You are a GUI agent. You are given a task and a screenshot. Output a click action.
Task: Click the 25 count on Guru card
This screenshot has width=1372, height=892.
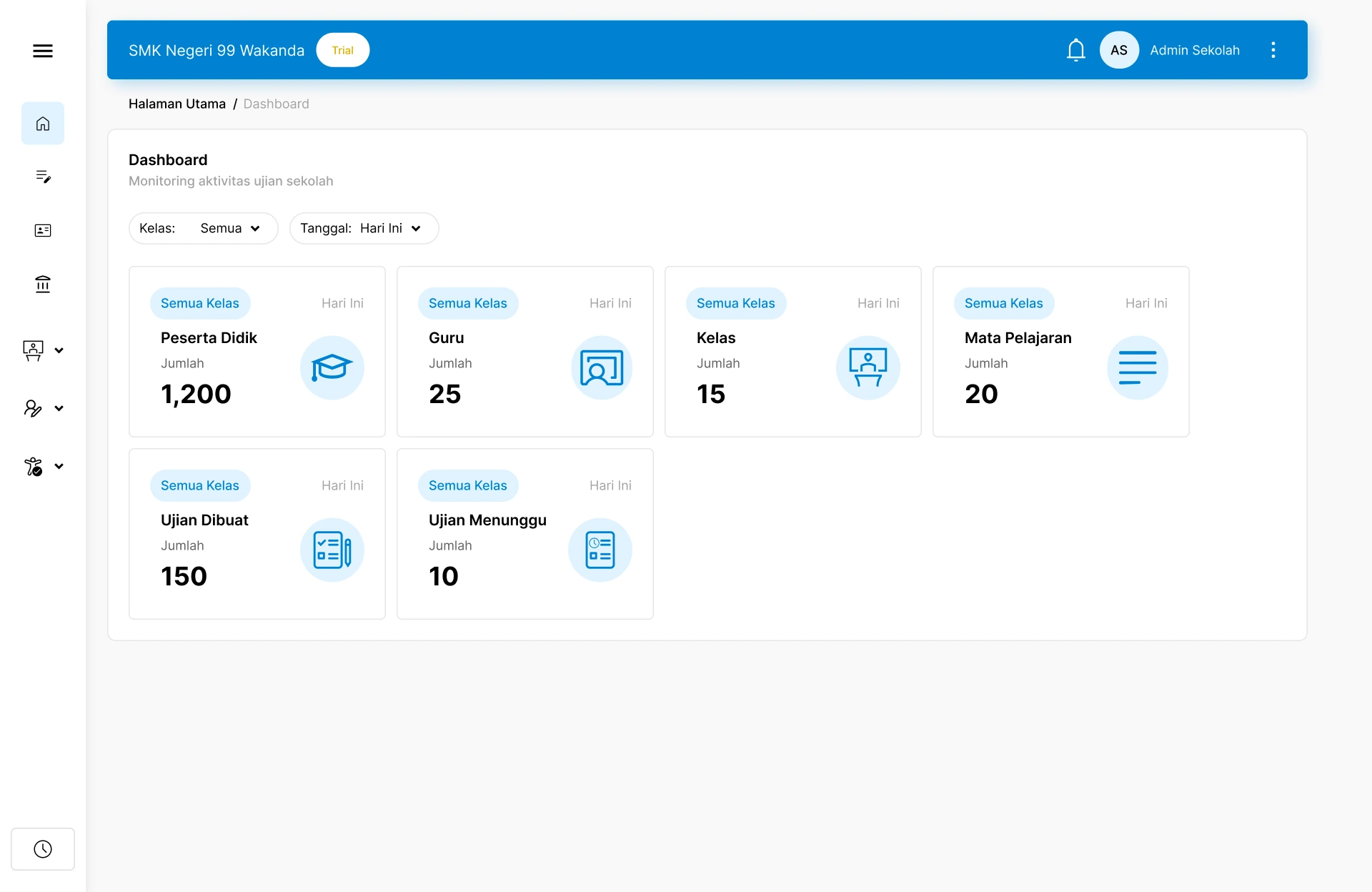(x=445, y=394)
